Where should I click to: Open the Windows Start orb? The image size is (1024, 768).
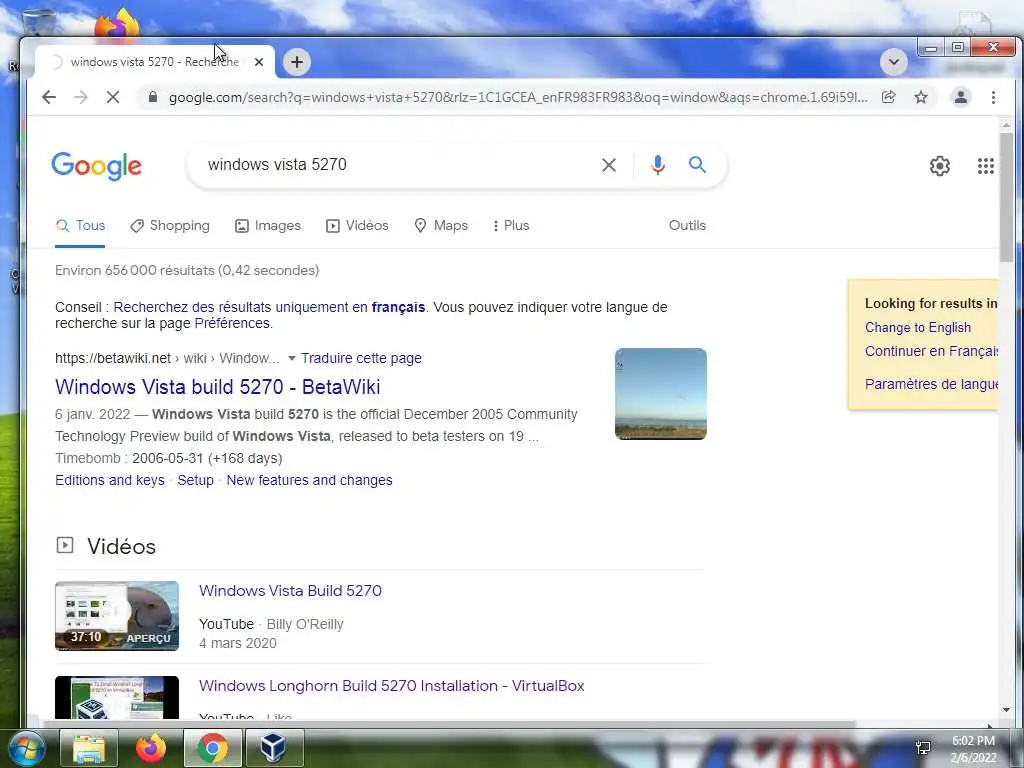(26, 748)
